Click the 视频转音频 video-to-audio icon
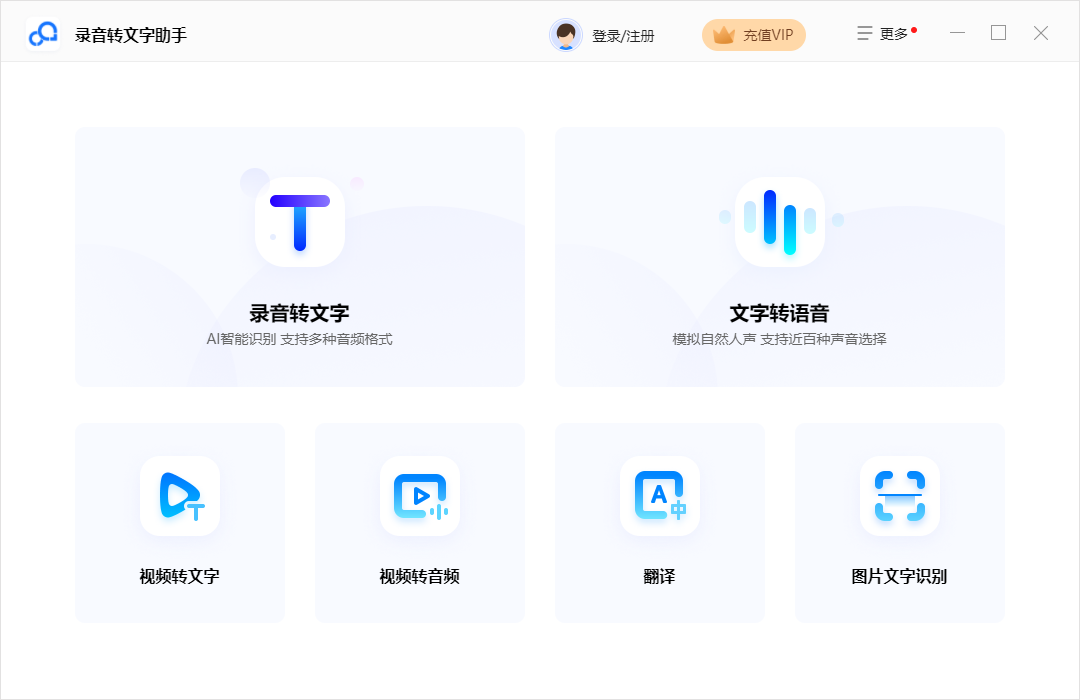Screen dimensions: 1080x700 419,497
